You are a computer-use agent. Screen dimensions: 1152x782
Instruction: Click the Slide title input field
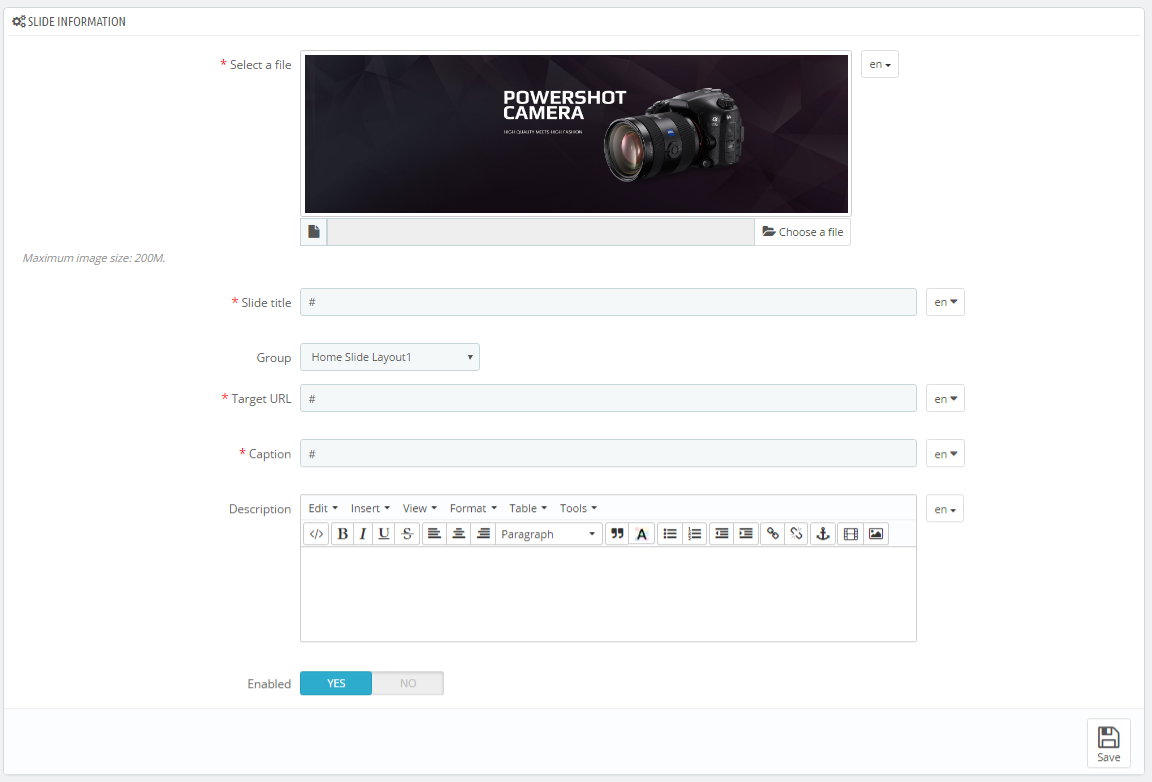click(608, 302)
